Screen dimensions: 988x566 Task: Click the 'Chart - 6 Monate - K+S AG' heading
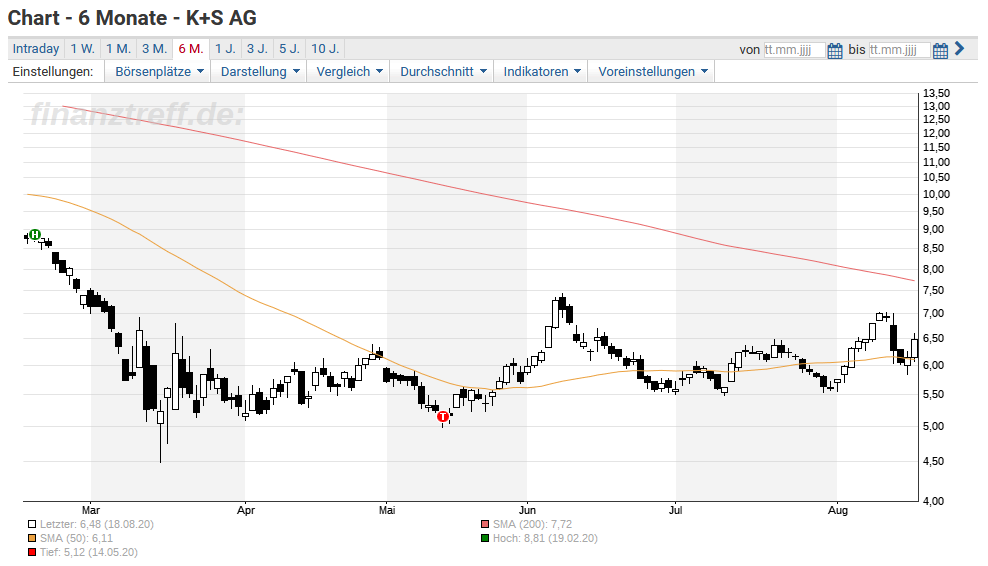[132, 18]
